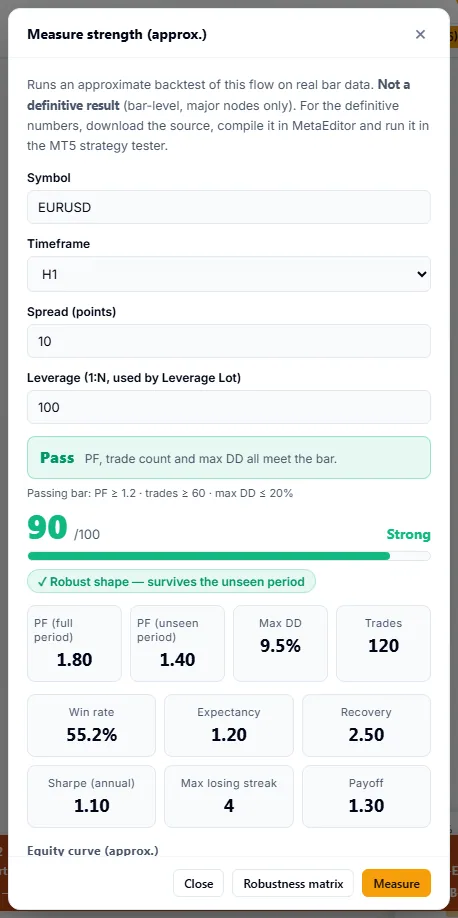Click the Spread (points) input field
458x918 pixels.
tap(228, 341)
